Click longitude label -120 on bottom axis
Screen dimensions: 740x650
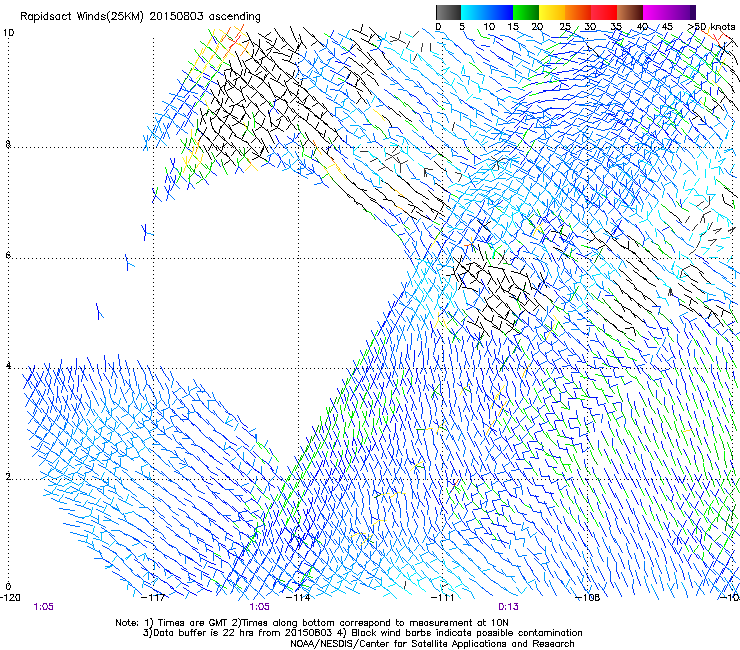pyautogui.click(x=10, y=597)
